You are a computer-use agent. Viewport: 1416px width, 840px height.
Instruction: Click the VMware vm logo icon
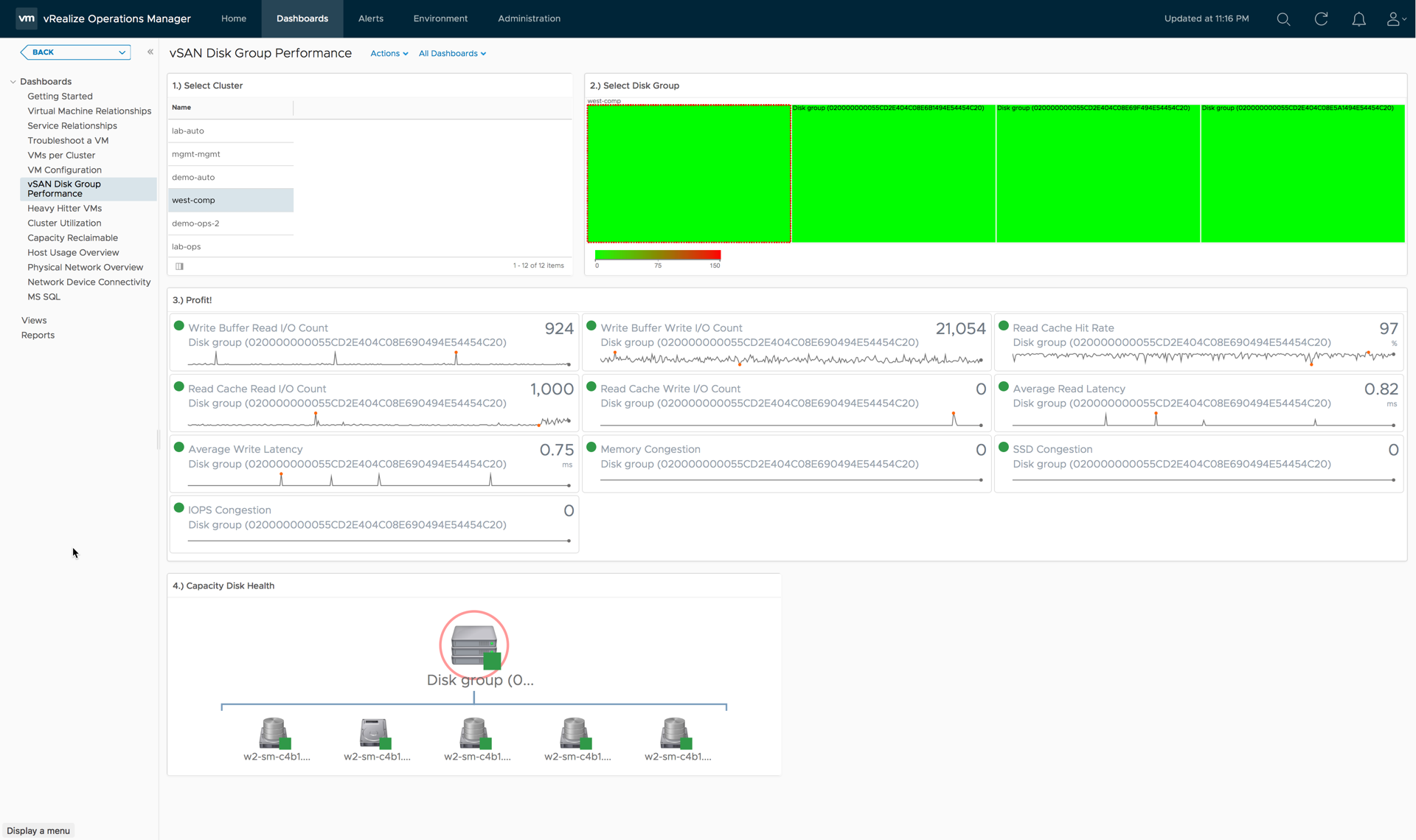coord(27,18)
